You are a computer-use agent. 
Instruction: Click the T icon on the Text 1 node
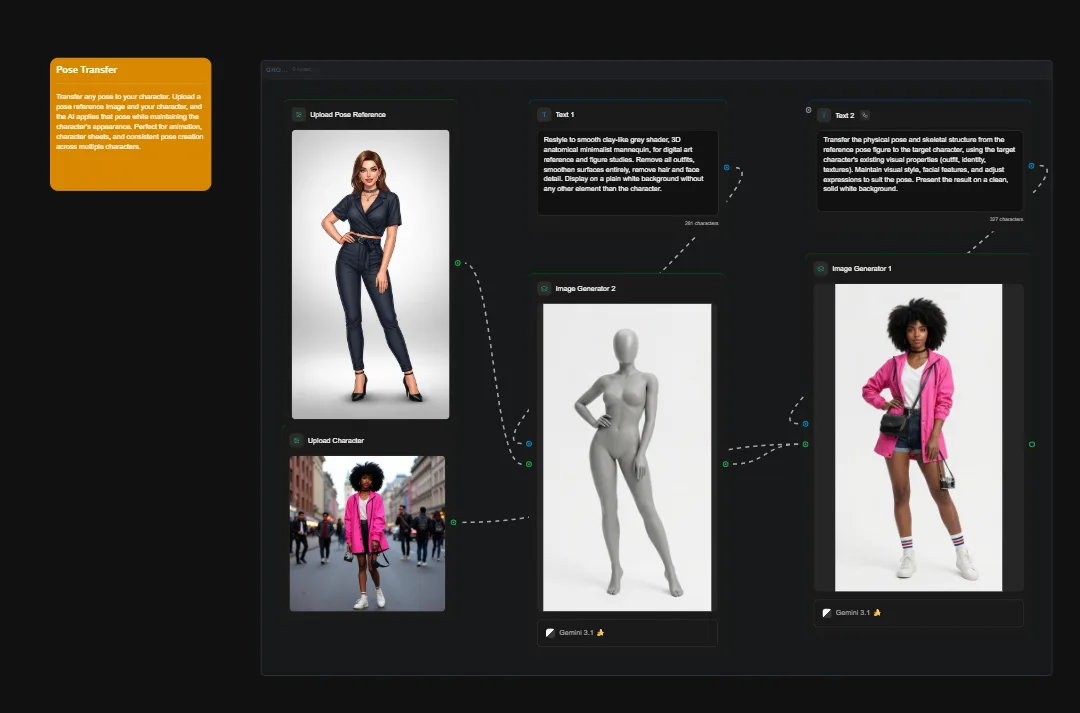[x=545, y=114]
